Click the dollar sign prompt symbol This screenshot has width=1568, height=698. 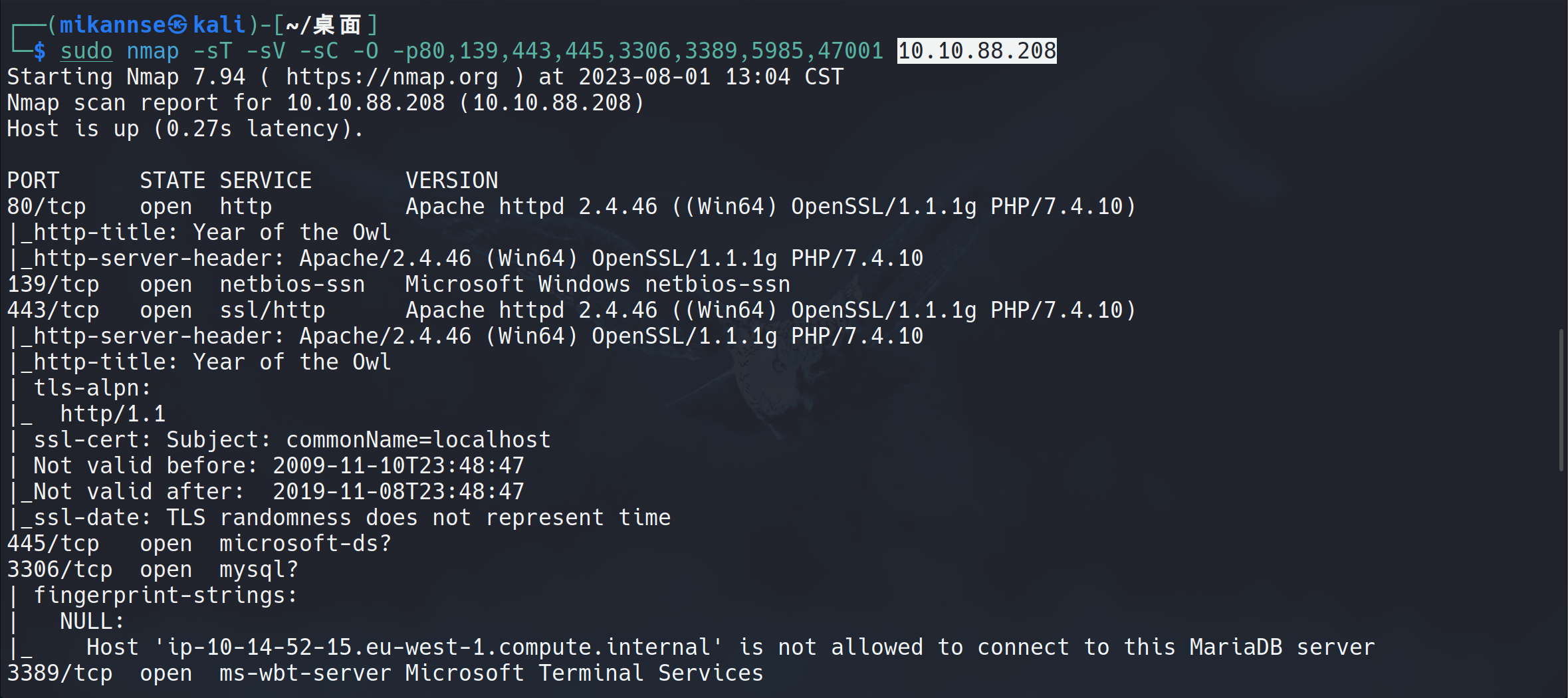(40, 51)
